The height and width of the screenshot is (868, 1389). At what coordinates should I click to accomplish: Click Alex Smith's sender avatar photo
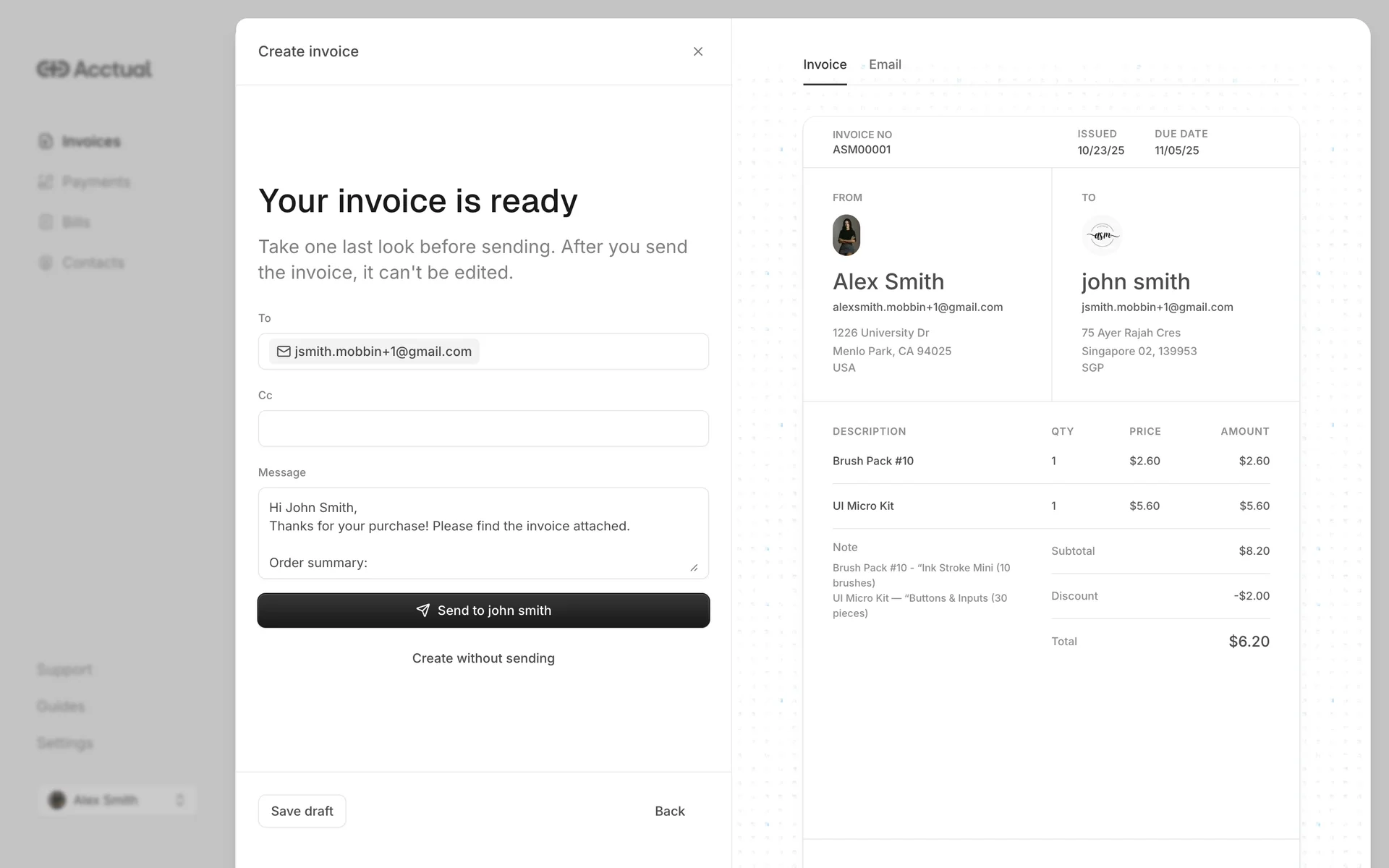846,235
